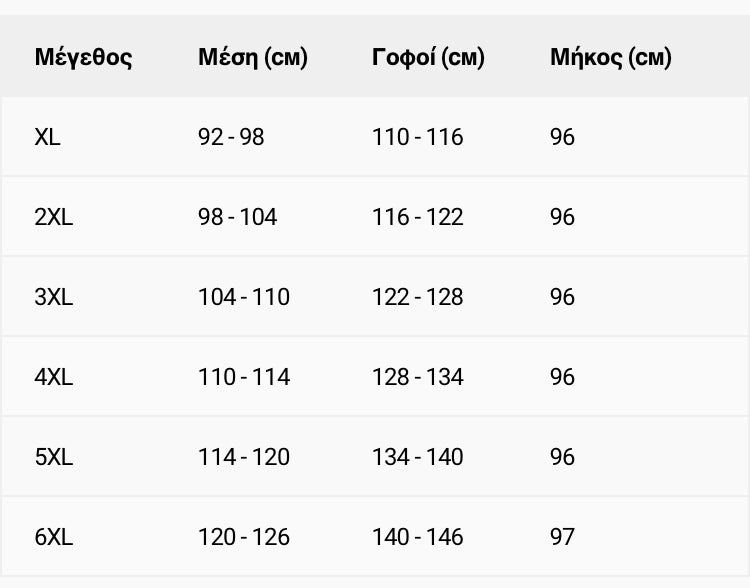Click the Μέγεθος column header

pos(83,57)
